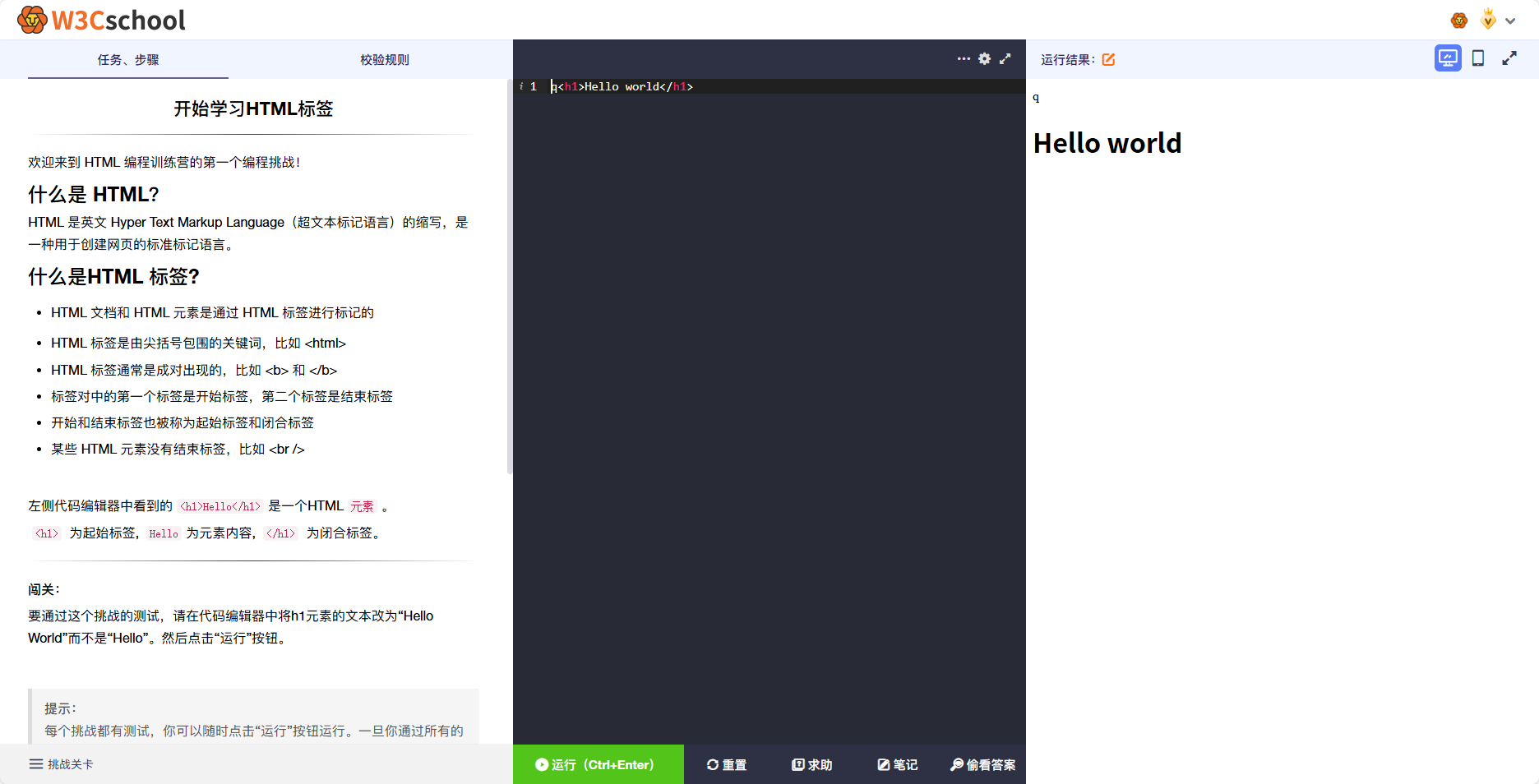The image size is (1539, 784).
Task: Select desktop preview mode
Action: click(1448, 58)
